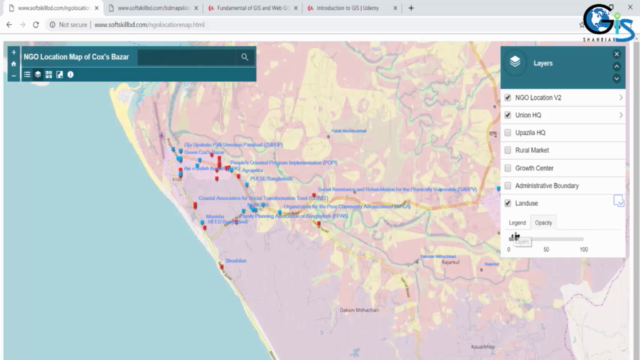This screenshot has width=640, height=360.
Task: Open the legend list tool
Action: point(27,74)
